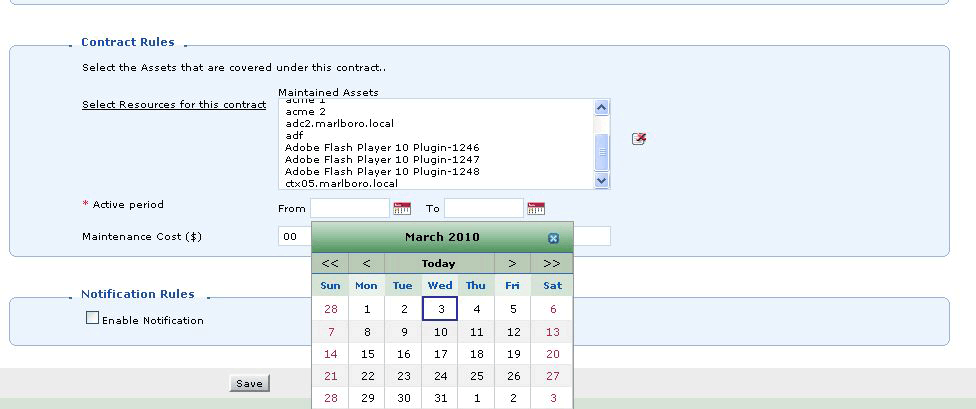The image size is (976, 409).
Task: Click the To date input field
Action: [484, 208]
